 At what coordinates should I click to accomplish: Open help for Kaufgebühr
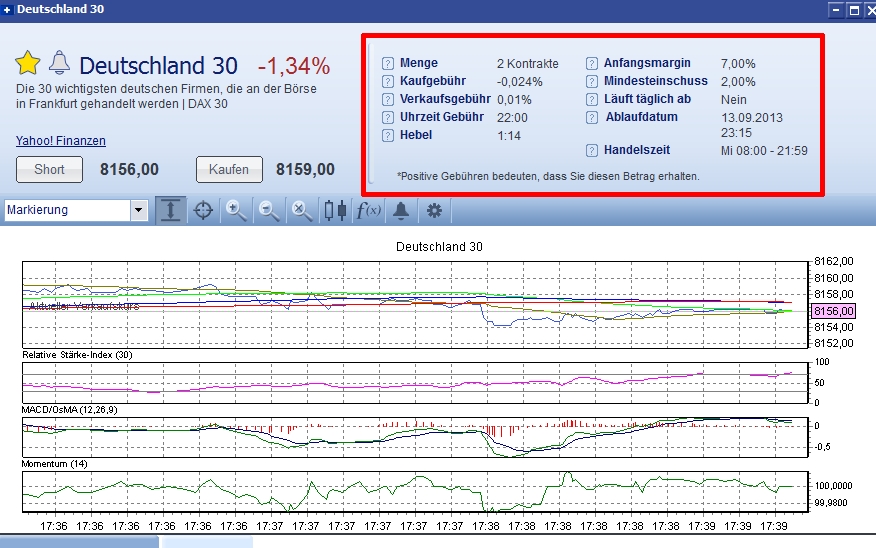tap(388, 82)
